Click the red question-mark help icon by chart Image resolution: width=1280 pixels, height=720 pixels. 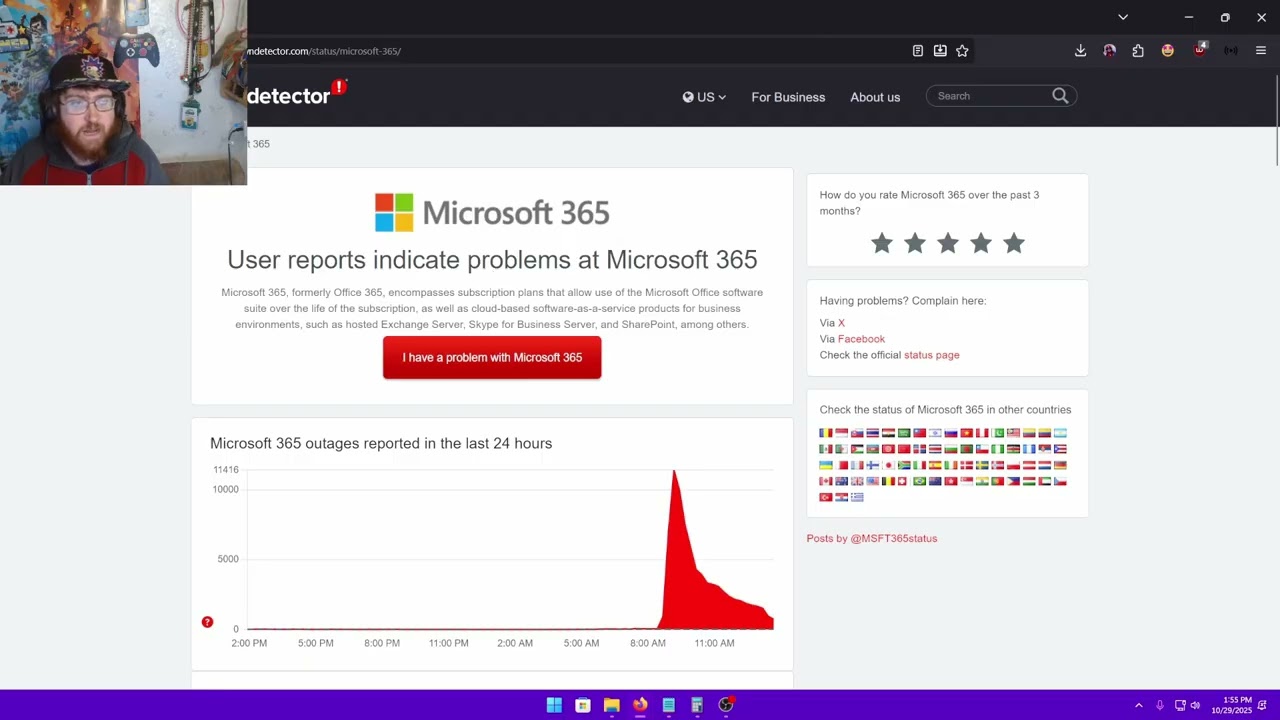207,622
